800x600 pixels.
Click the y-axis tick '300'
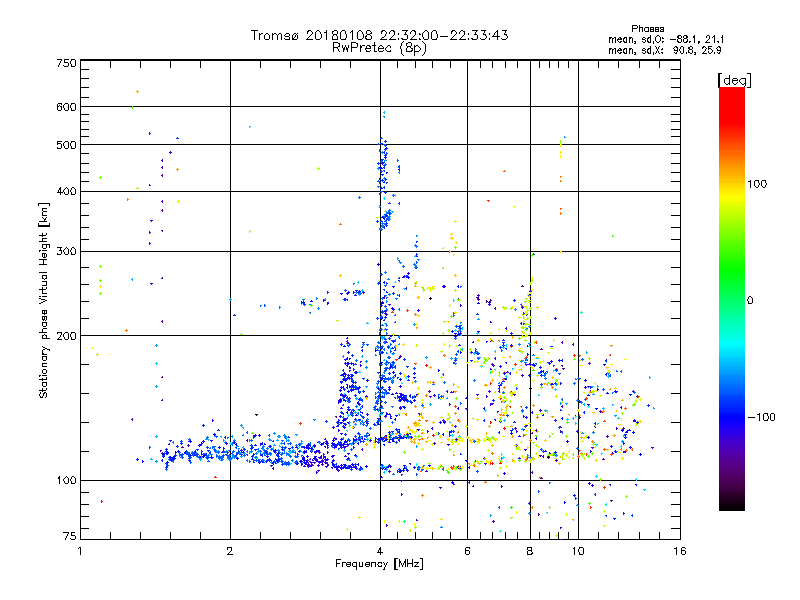pyautogui.click(x=66, y=252)
